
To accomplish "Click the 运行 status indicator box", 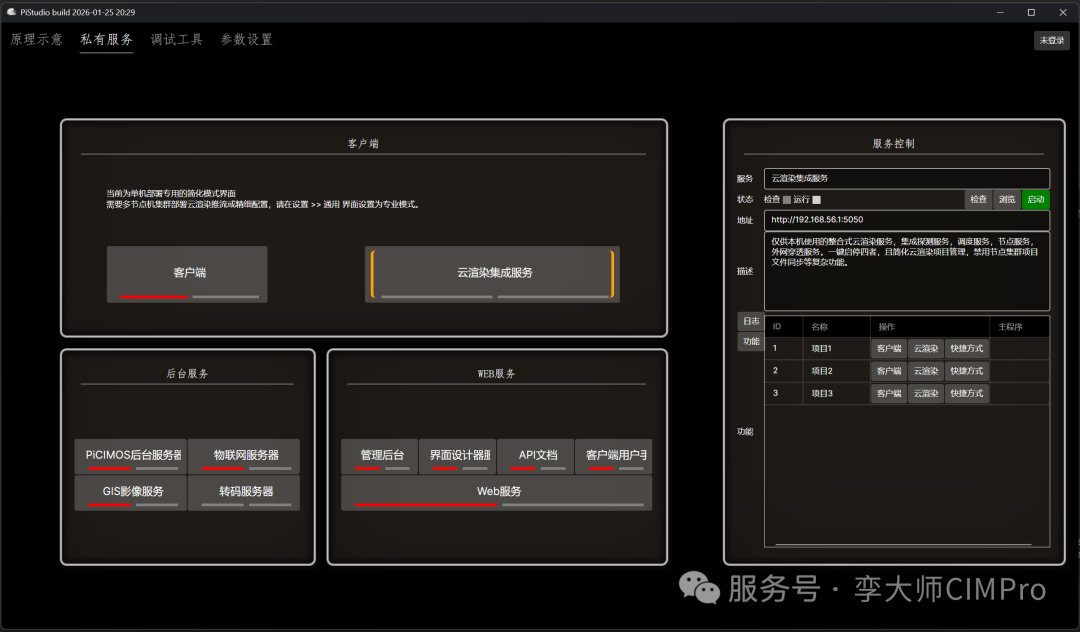I will point(816,200).
